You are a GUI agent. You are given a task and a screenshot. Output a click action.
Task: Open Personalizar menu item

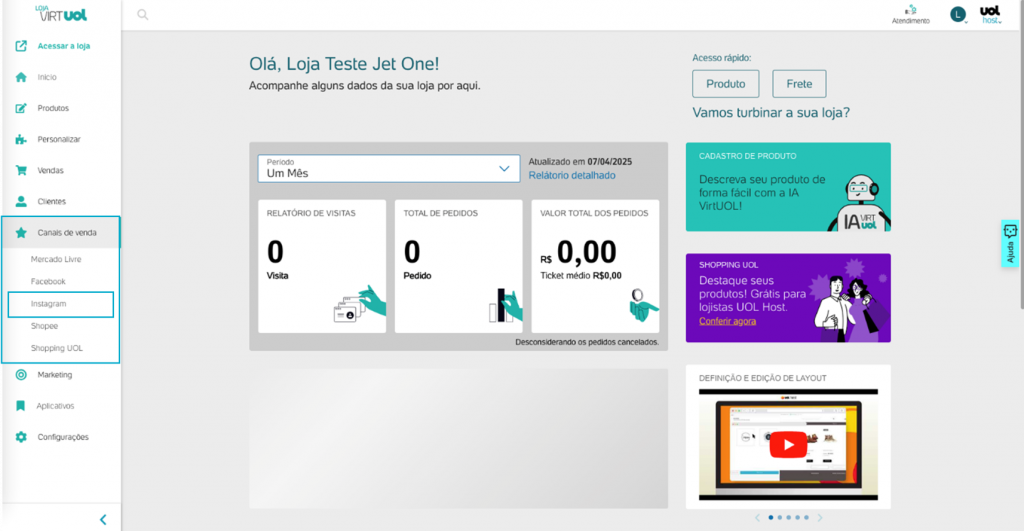coord(61,139)
